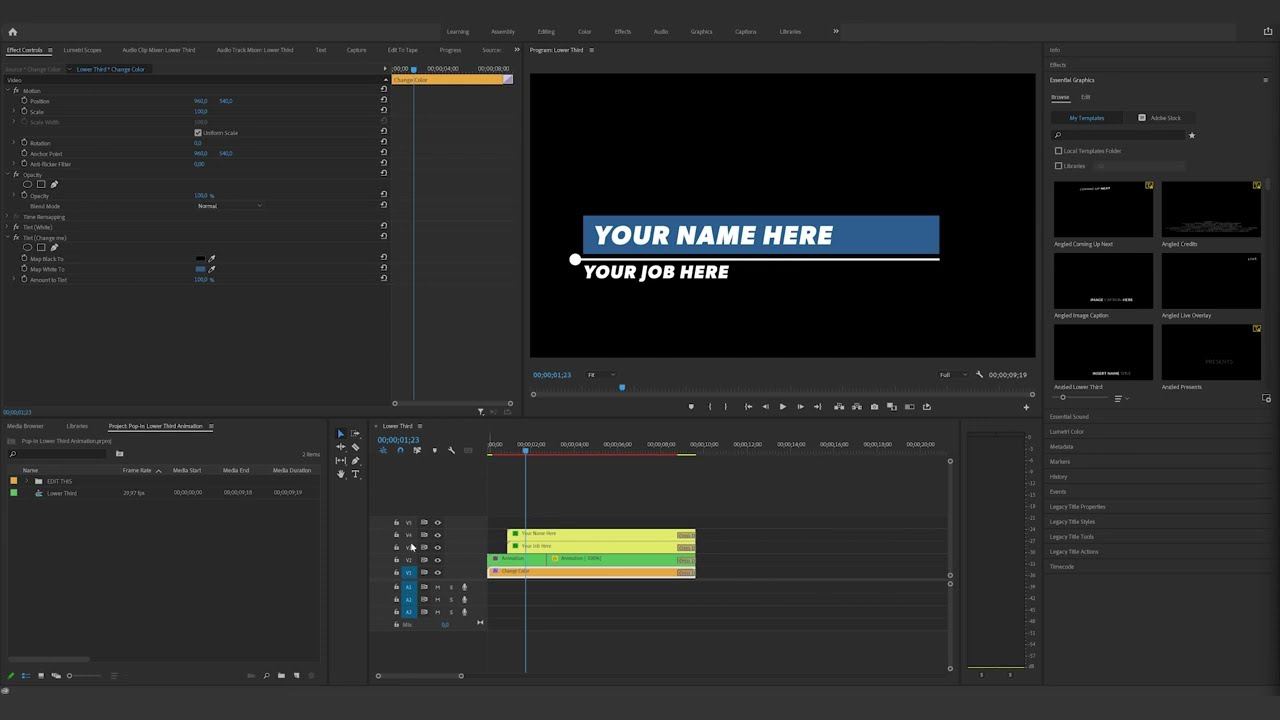Open the Media Browser tab

pyautogui.click(x=25, y=426)
